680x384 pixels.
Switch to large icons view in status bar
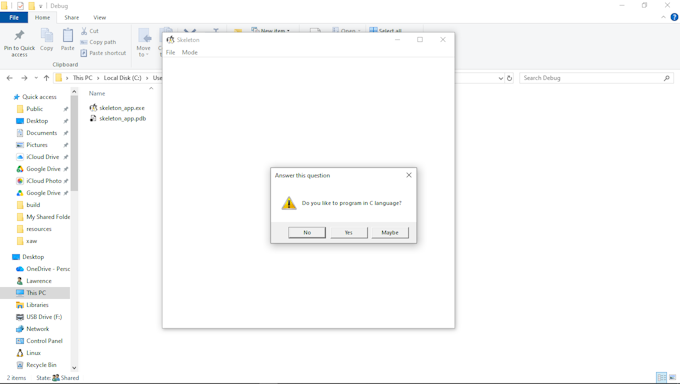tap(673, 377)
